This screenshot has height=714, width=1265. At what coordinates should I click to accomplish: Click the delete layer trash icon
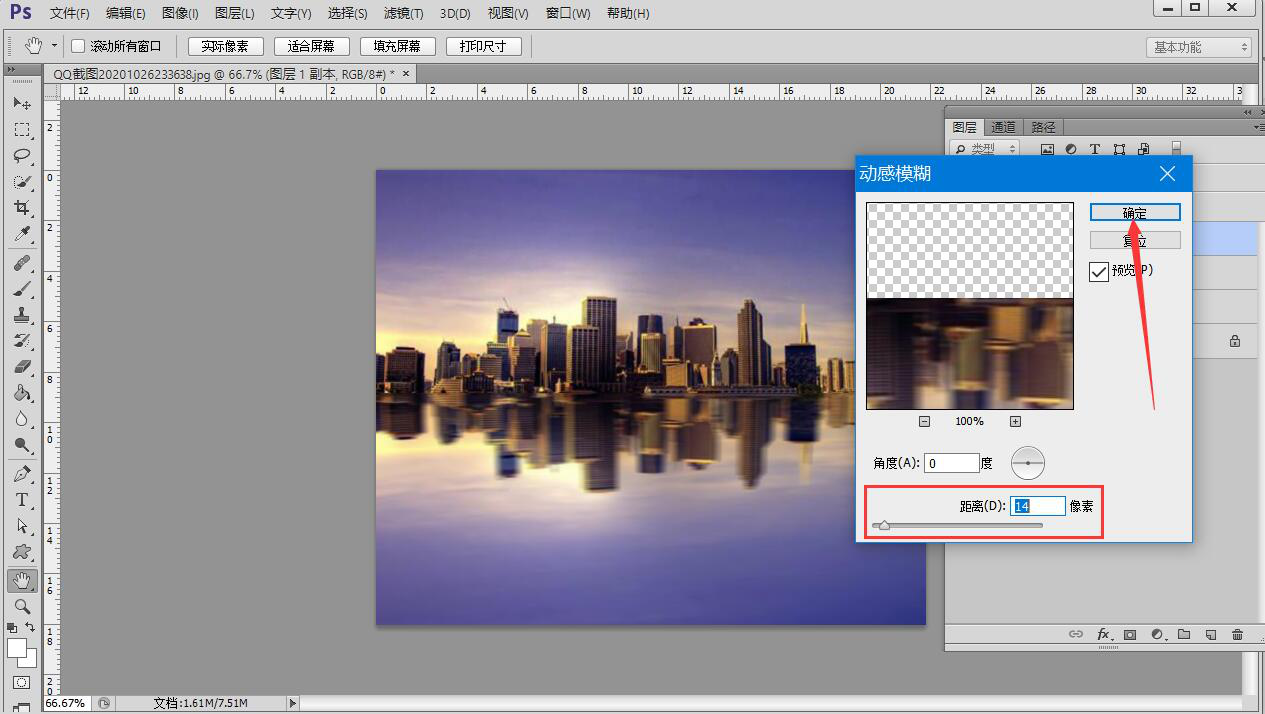tap(1237, 634)
